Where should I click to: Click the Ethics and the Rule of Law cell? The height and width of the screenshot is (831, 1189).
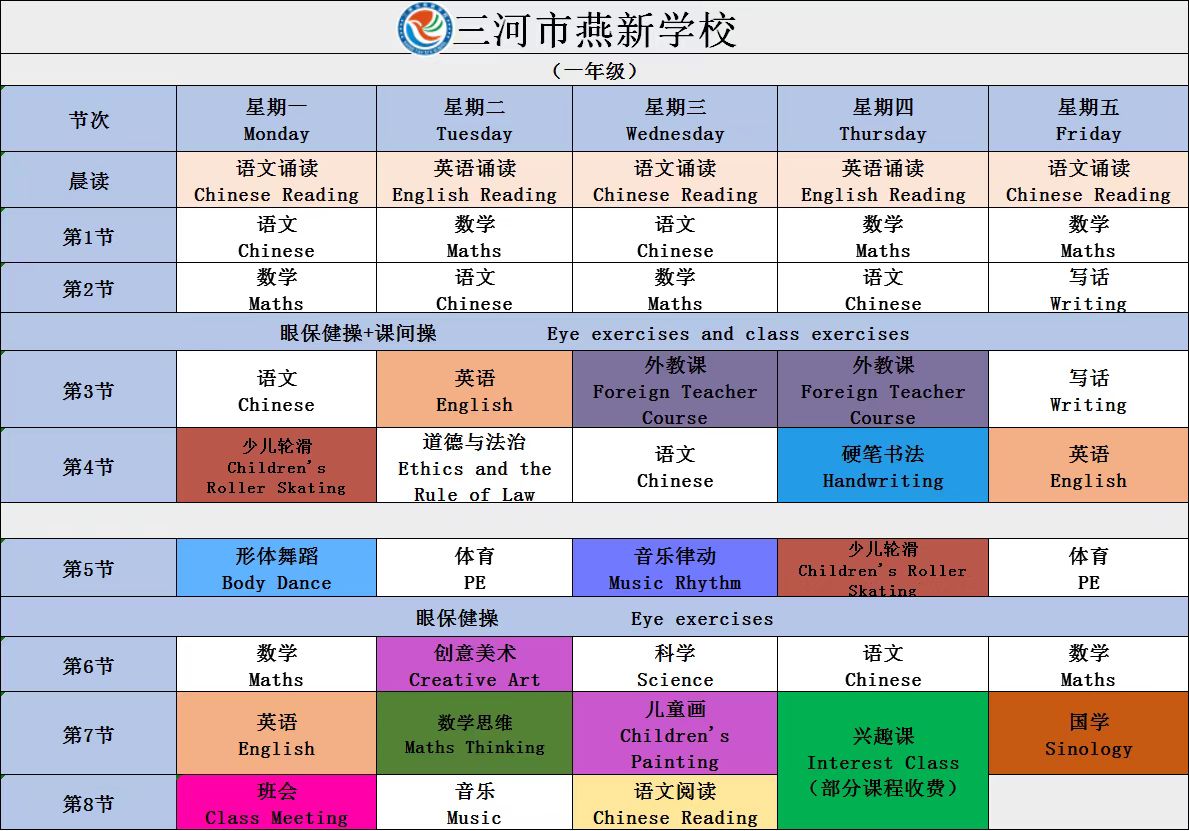click(474, 467)
